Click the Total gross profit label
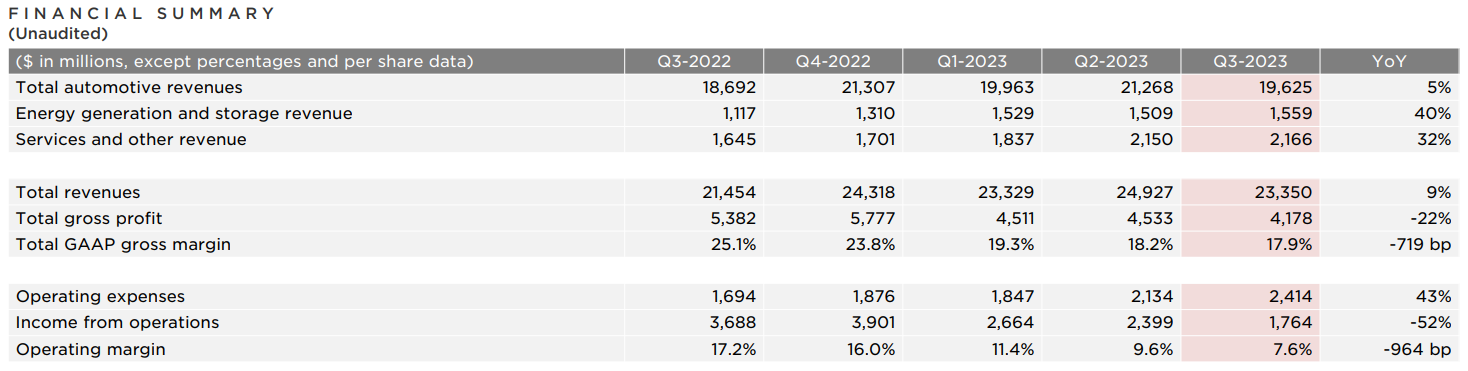Viewport: 1468px width, 371px height. pyautogui.click(x=89, y=218)
